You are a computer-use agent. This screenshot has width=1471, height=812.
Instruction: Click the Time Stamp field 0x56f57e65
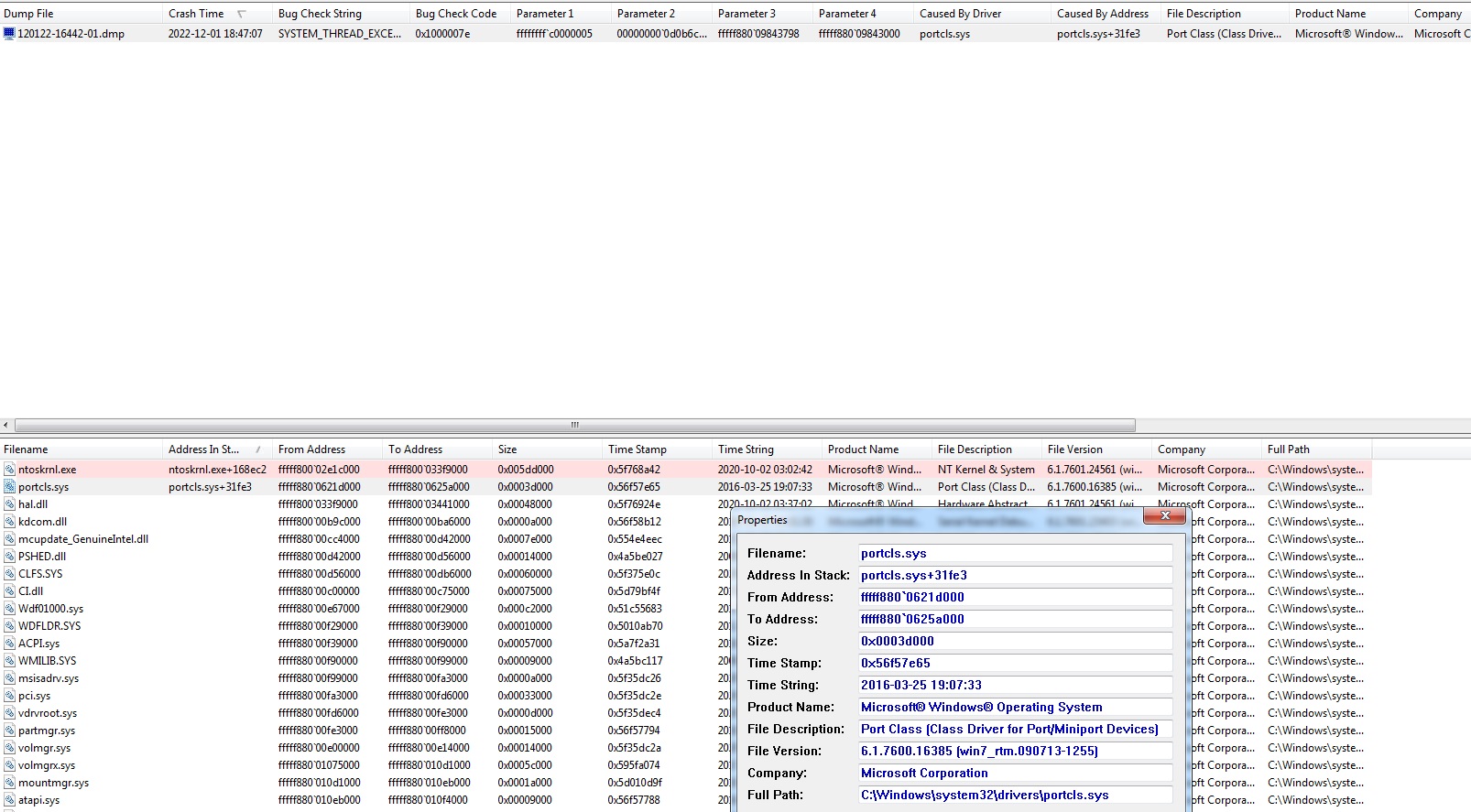coord(1016,664)
